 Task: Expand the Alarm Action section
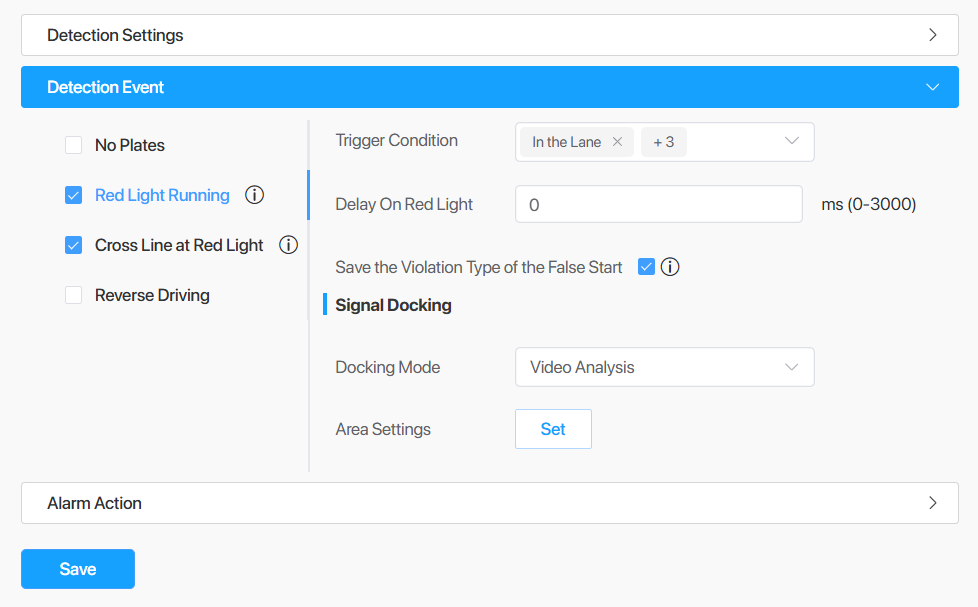tap(490, 503)
